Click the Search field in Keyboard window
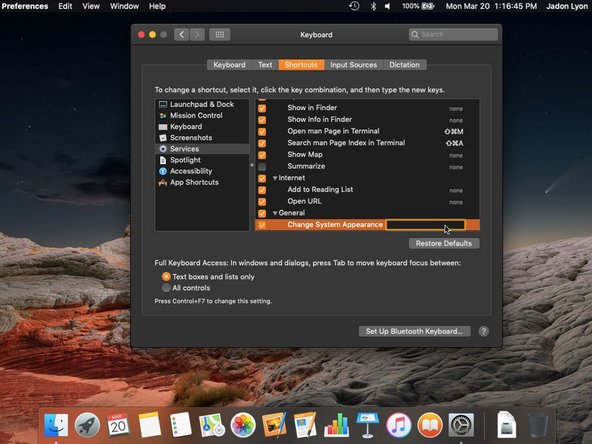 click(x=453, y=34)
